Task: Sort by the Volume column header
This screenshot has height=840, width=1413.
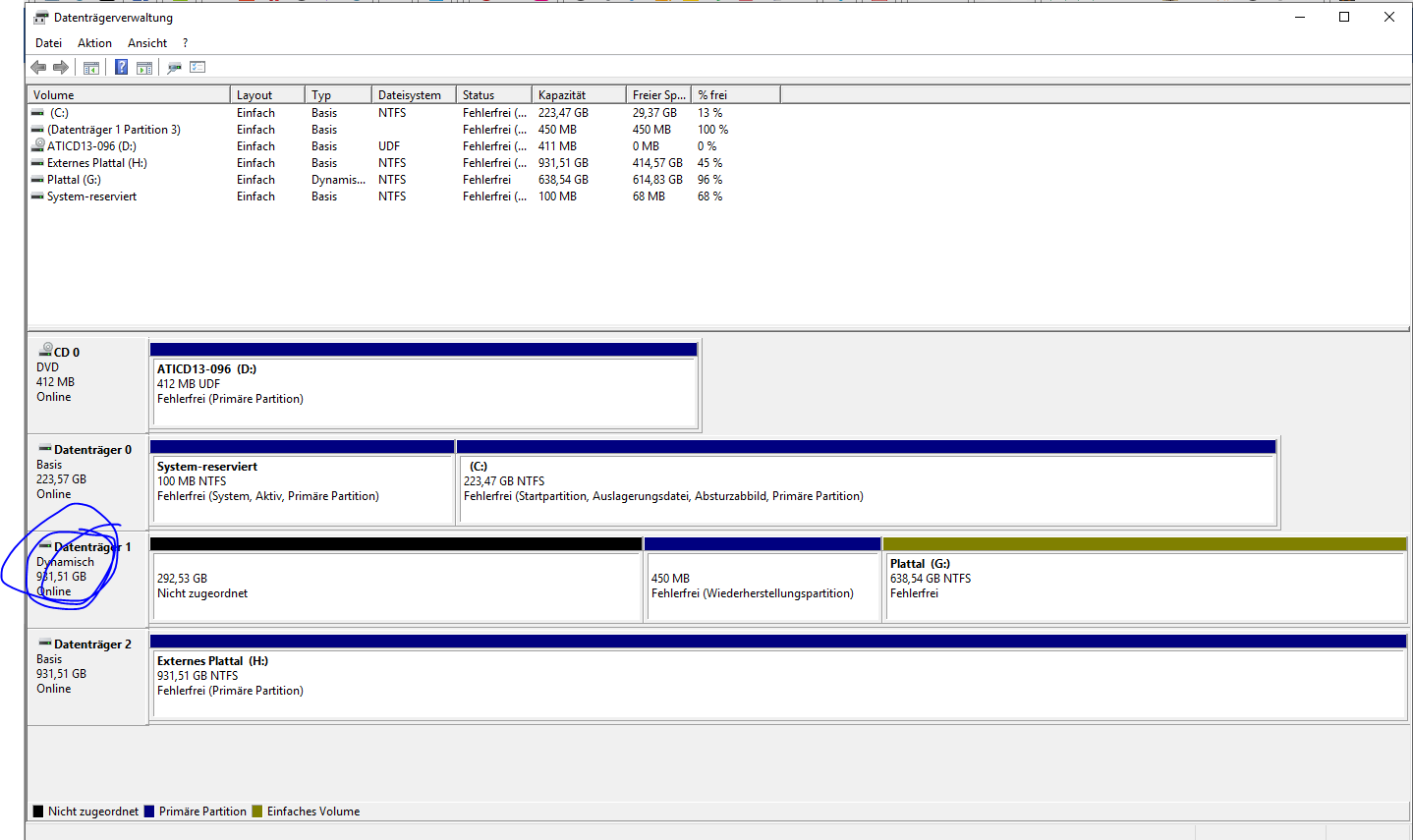Action: click(129, 94)
